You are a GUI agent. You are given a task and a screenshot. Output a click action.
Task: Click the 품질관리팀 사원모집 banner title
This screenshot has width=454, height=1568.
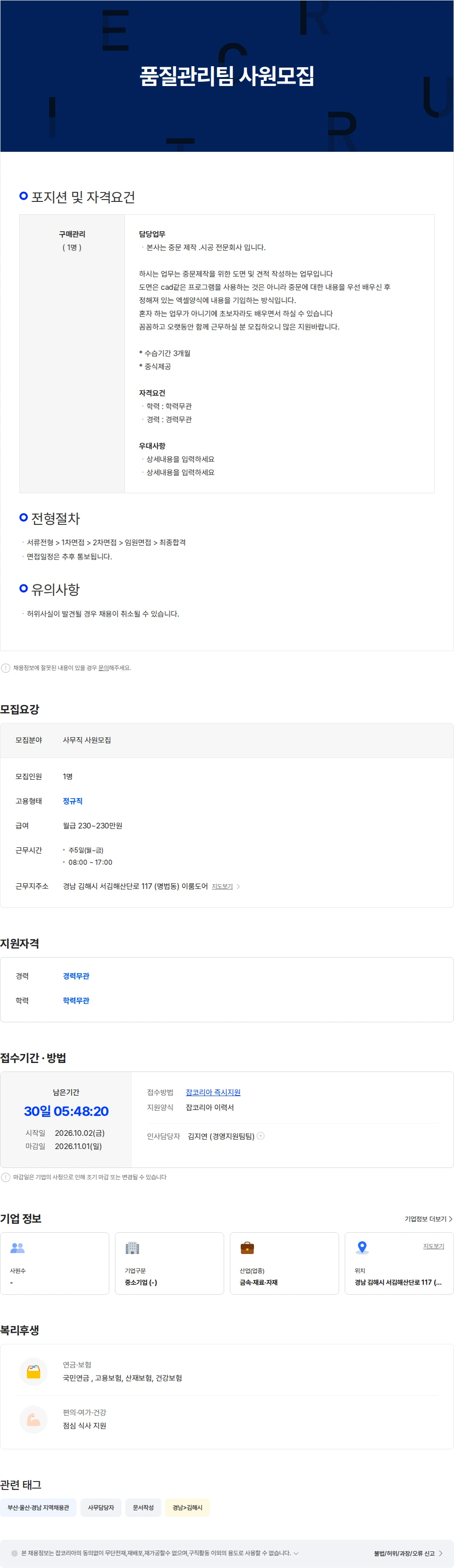pos(227,76)
